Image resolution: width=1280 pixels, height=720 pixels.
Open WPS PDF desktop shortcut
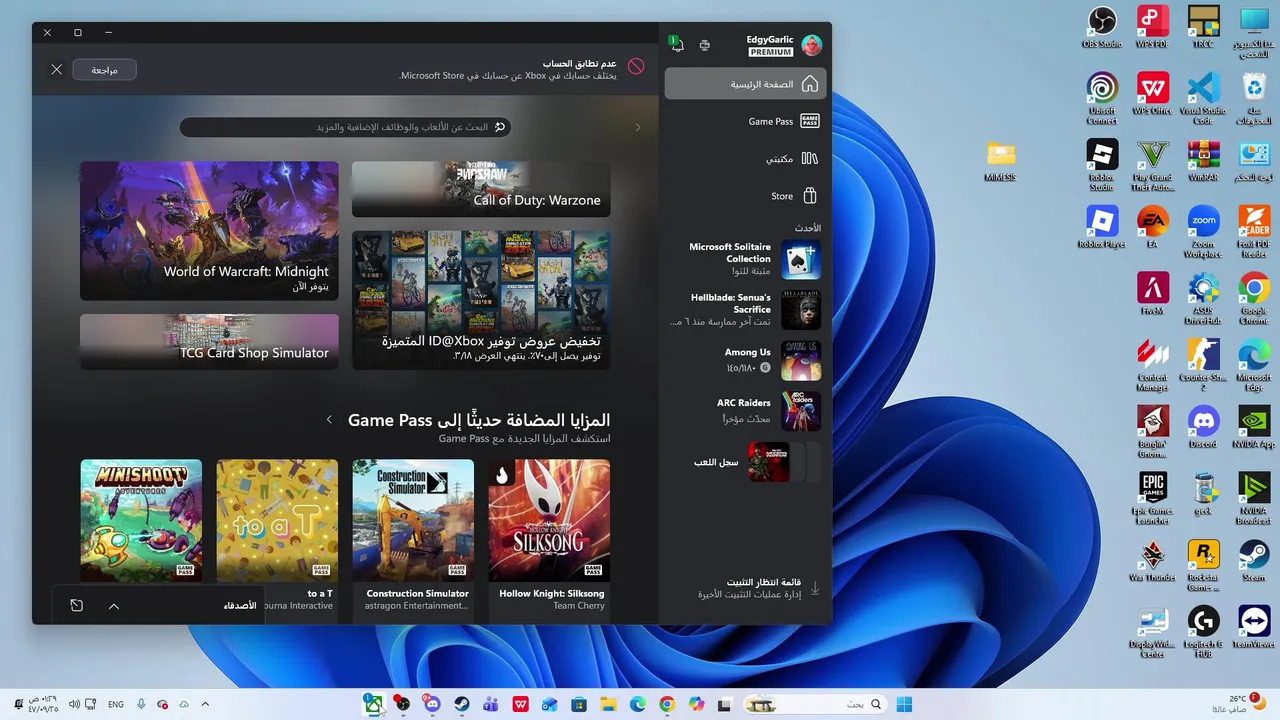[1152, 27]
